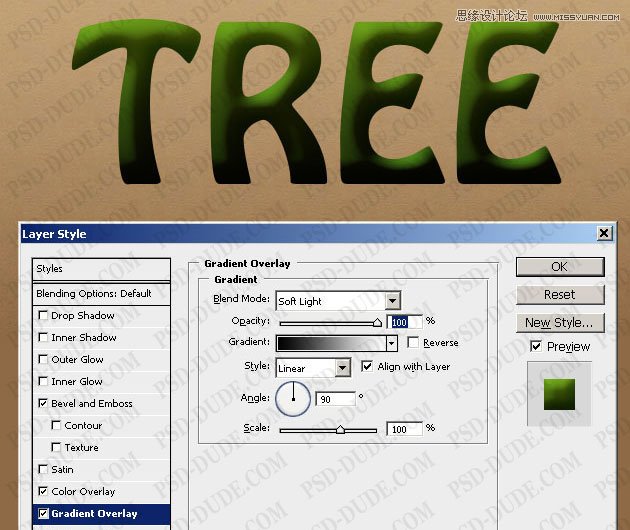Open the Style Linear dropdown
The width and height of the screenshot is (630, 530).
coord(313,368)
